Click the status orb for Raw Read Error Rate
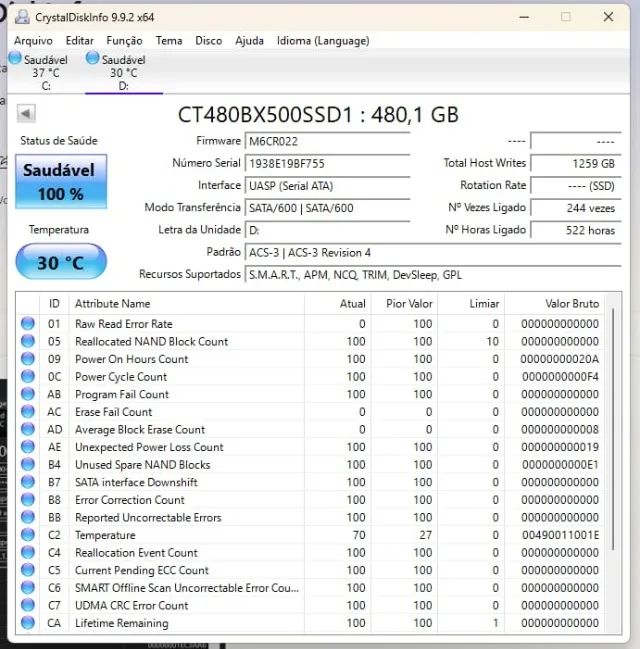The height and width of the screenshot is (649, 640). [x=28, y=323]
